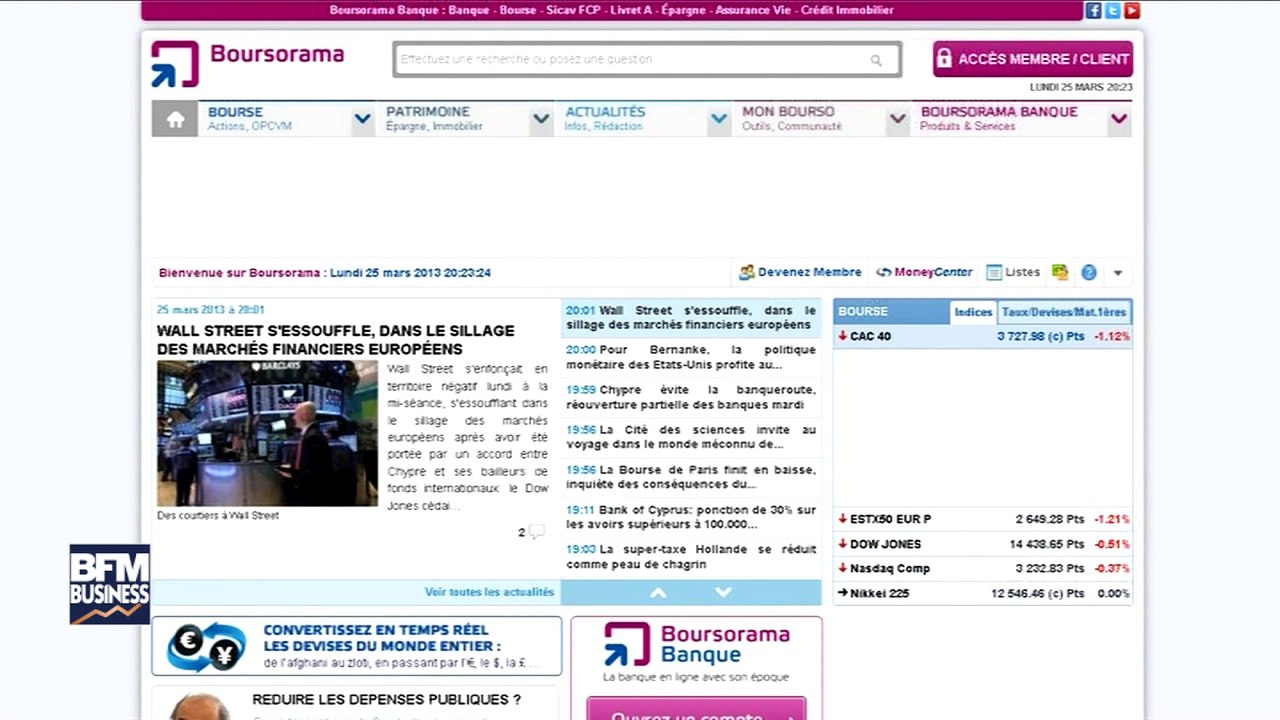This screenshot has width=1280, height=720.
Task: Open the 19:56 Bourse de Paris news
Action: click(x=691, y=477)
